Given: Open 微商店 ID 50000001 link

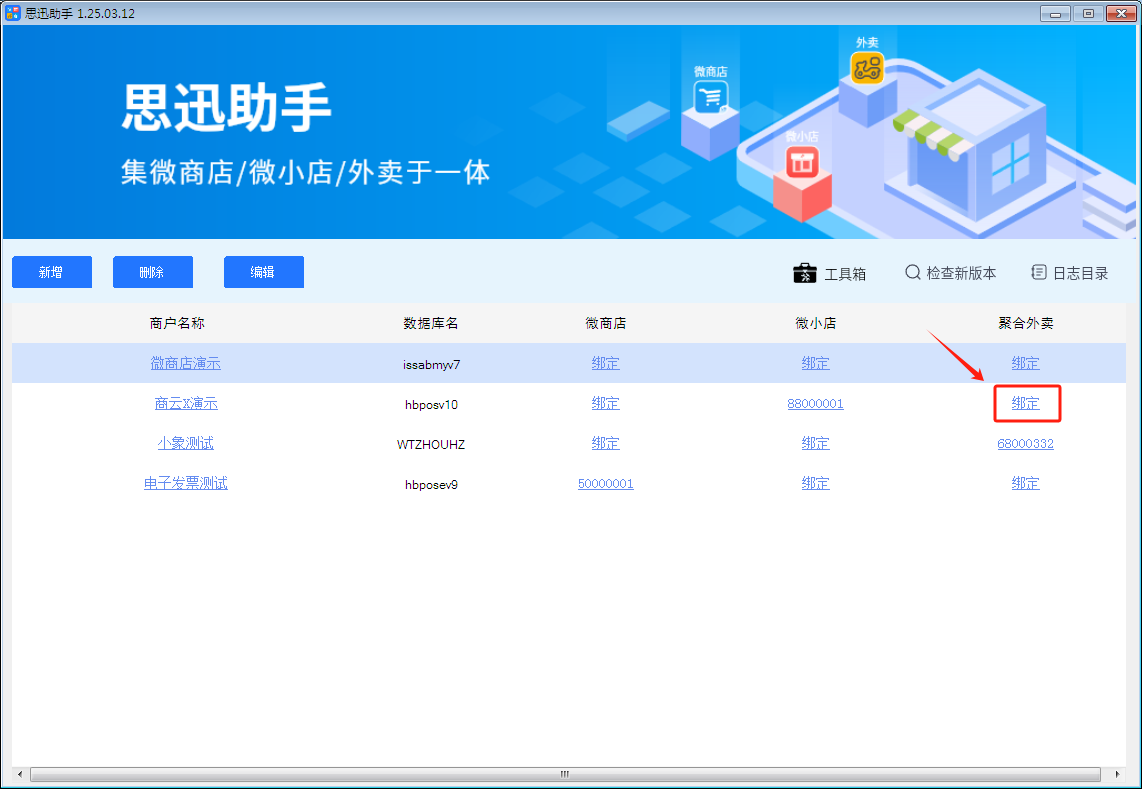Looking at the screenshot, I should 605,484.
